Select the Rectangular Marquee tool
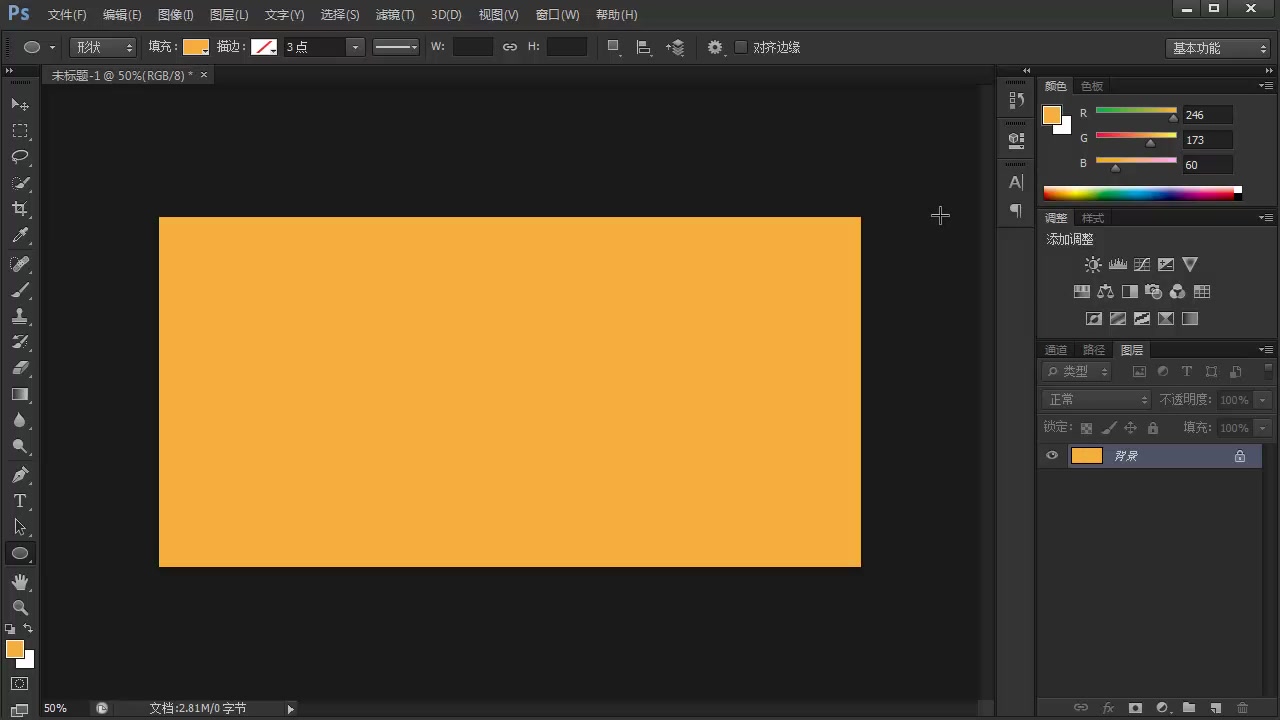This screenshot has width=1280, height=720. point(20,131)
